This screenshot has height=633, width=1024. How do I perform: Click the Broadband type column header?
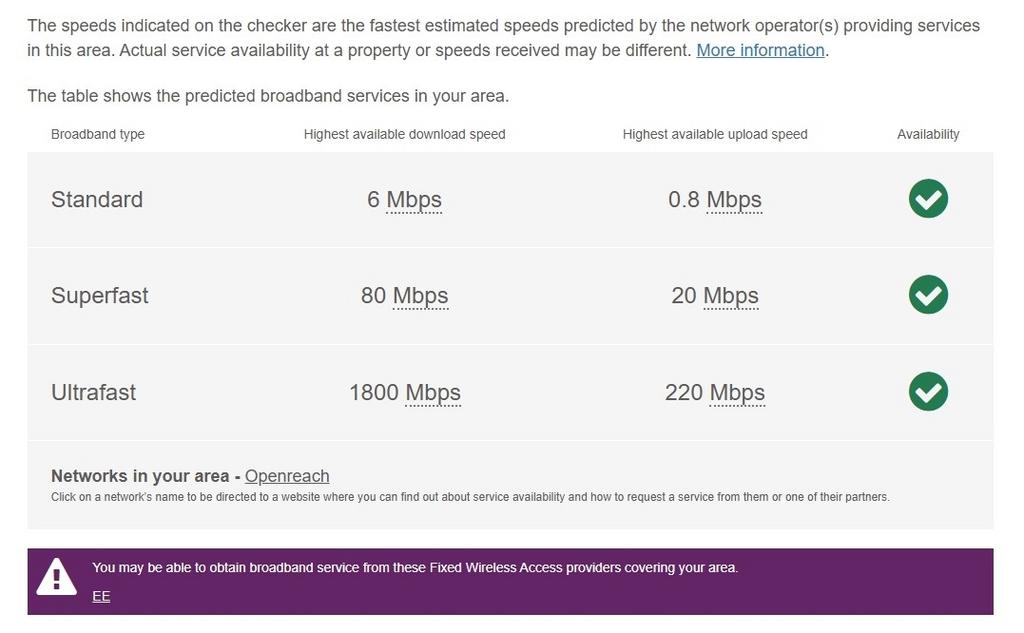click(x=98, y=134)
